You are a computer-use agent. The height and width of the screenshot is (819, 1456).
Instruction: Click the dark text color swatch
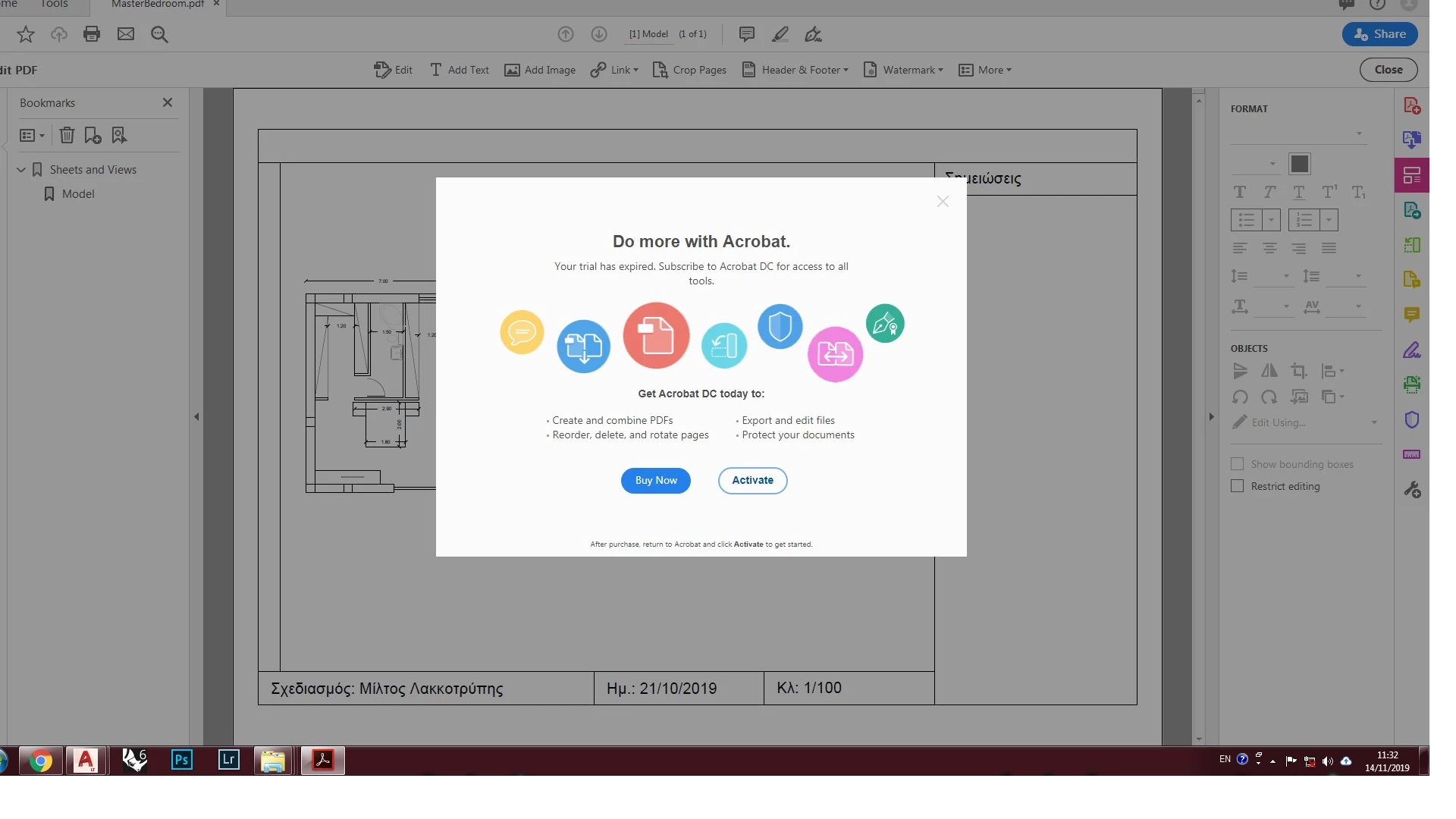(1299, 164)
